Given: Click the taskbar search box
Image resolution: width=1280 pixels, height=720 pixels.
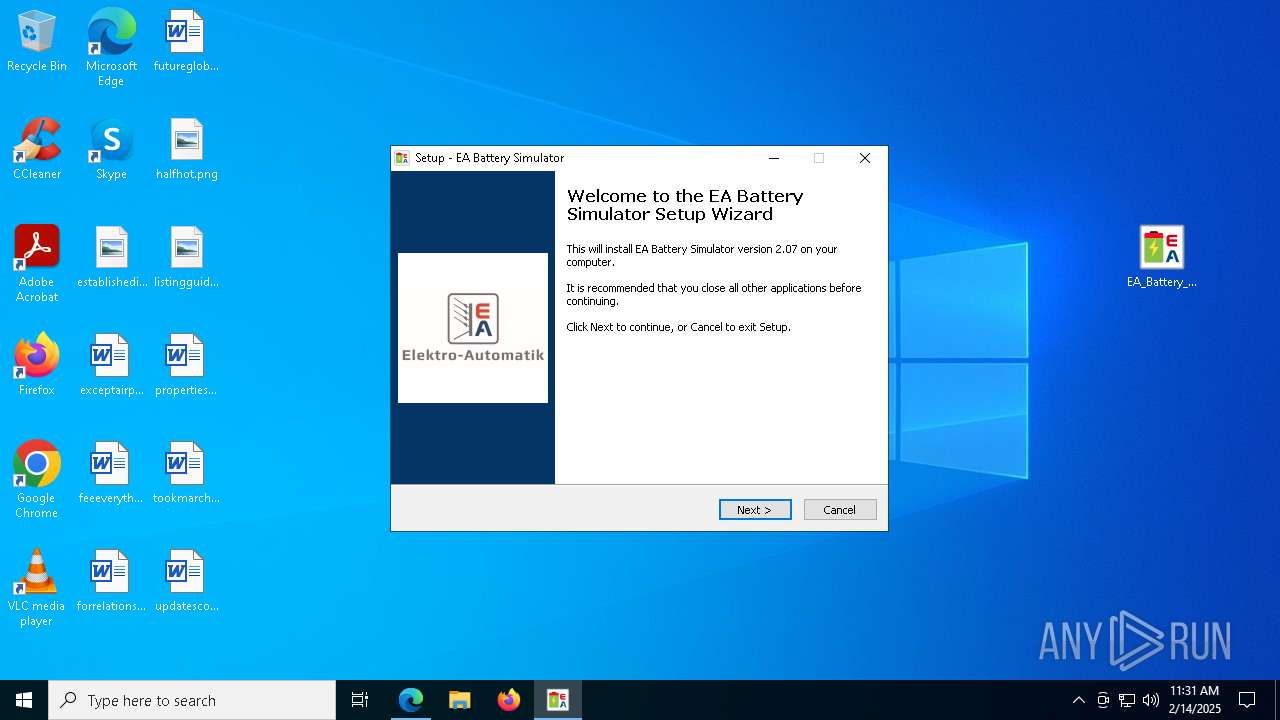Looking at the screenshot, I should point(192,700).
